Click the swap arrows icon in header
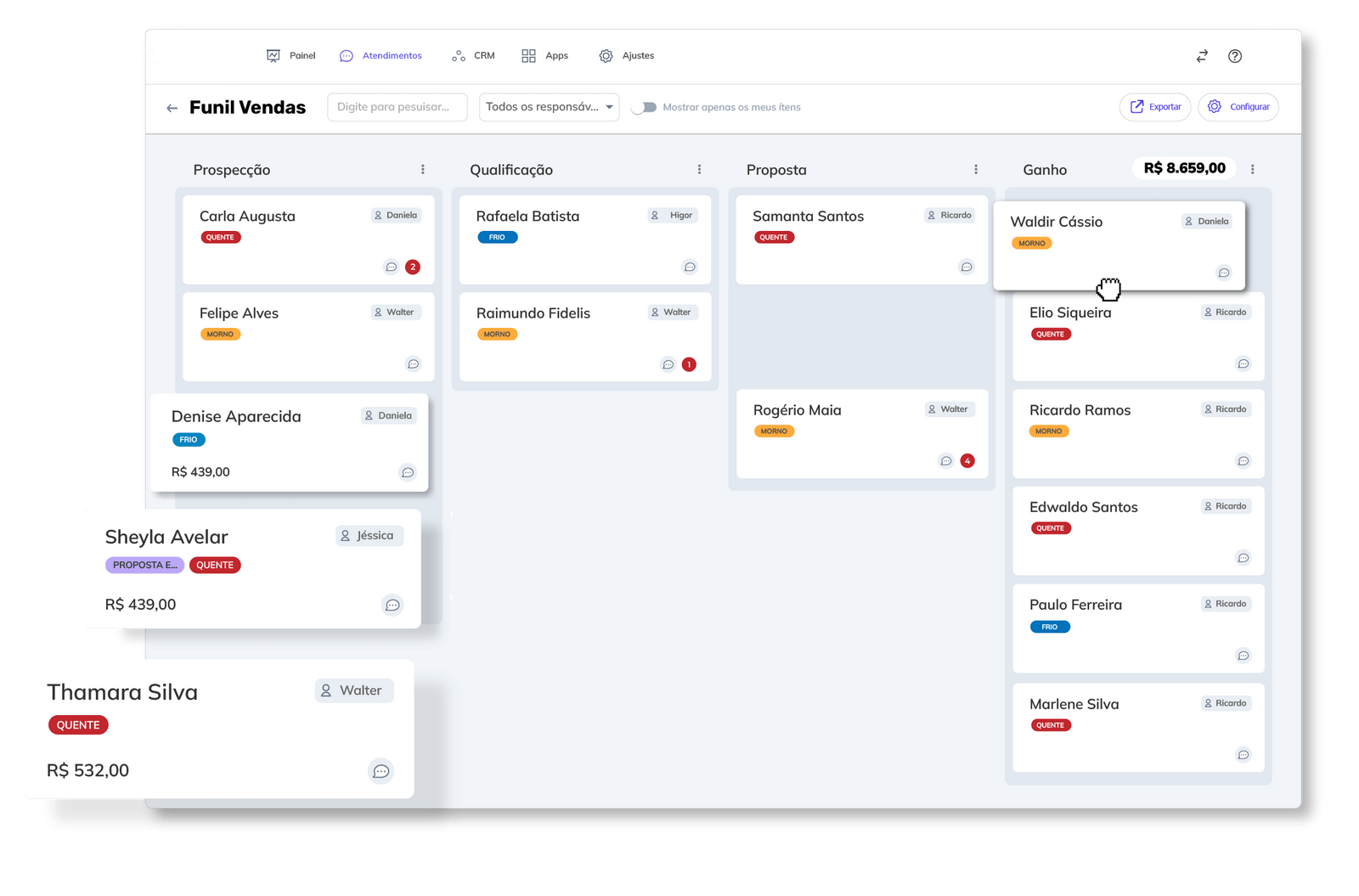The width and height of the screenshot is (1359, 896). pyautogui.click(x=1202, y=56)
